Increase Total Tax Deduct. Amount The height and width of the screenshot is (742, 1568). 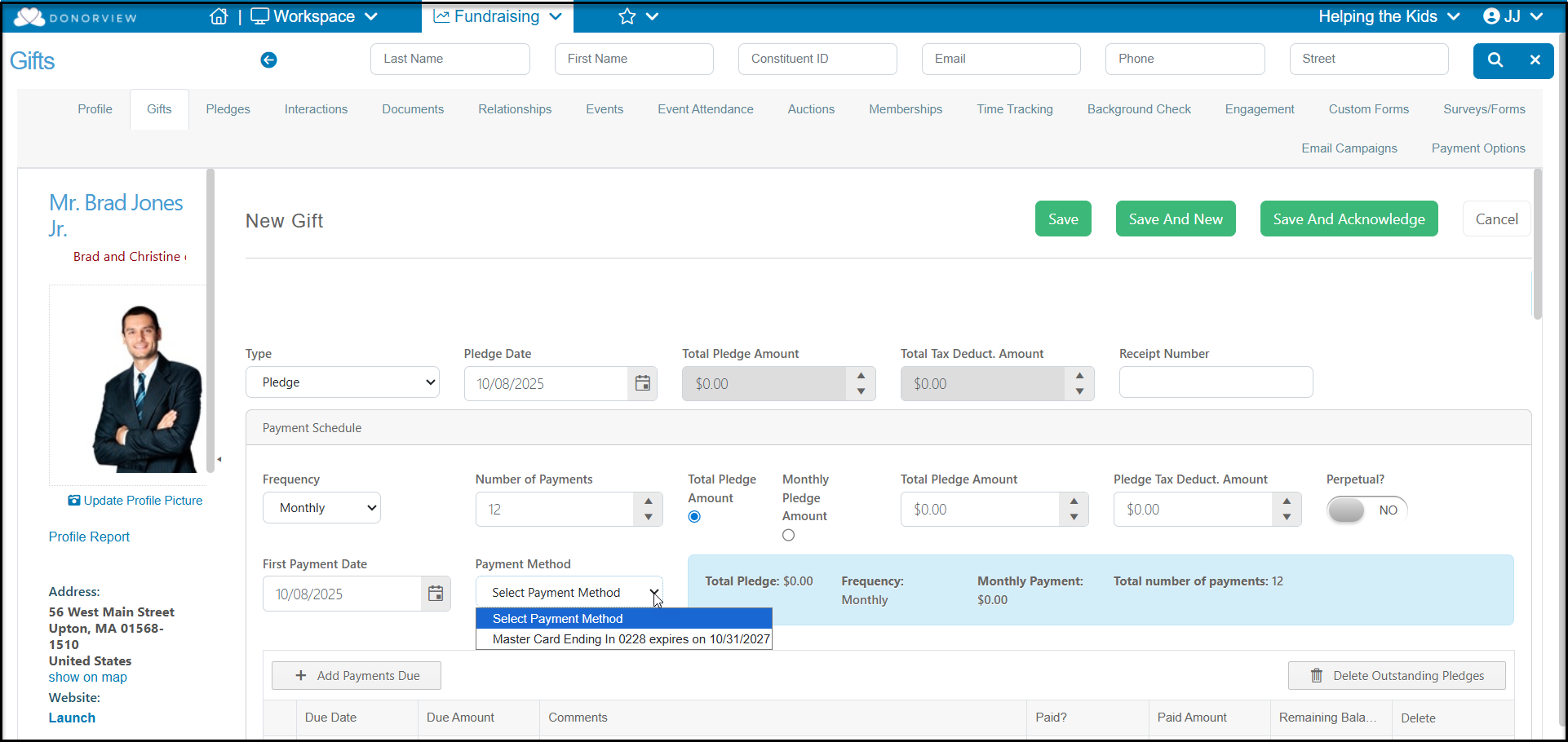point(1079,375)
